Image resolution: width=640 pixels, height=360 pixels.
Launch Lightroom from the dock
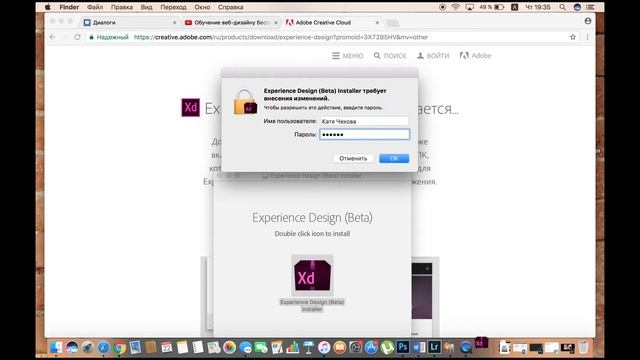[x=434, y=347]
